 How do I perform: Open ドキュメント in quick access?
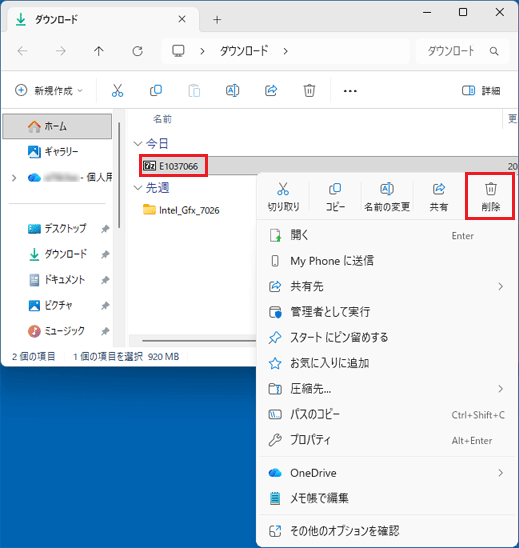pos(57,280)
